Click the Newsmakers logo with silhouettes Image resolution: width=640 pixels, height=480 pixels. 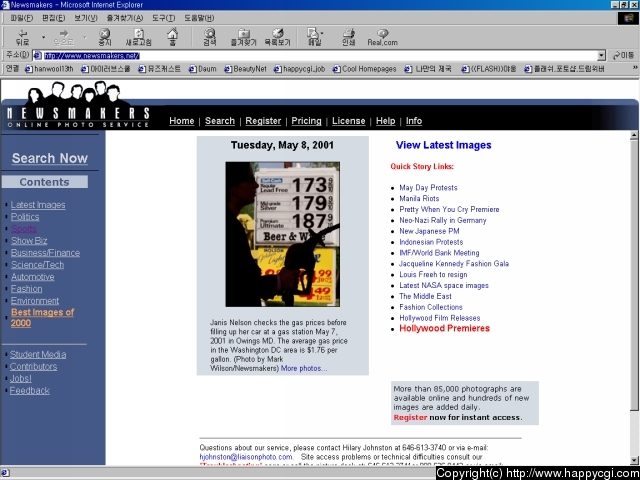click(78, 105)
